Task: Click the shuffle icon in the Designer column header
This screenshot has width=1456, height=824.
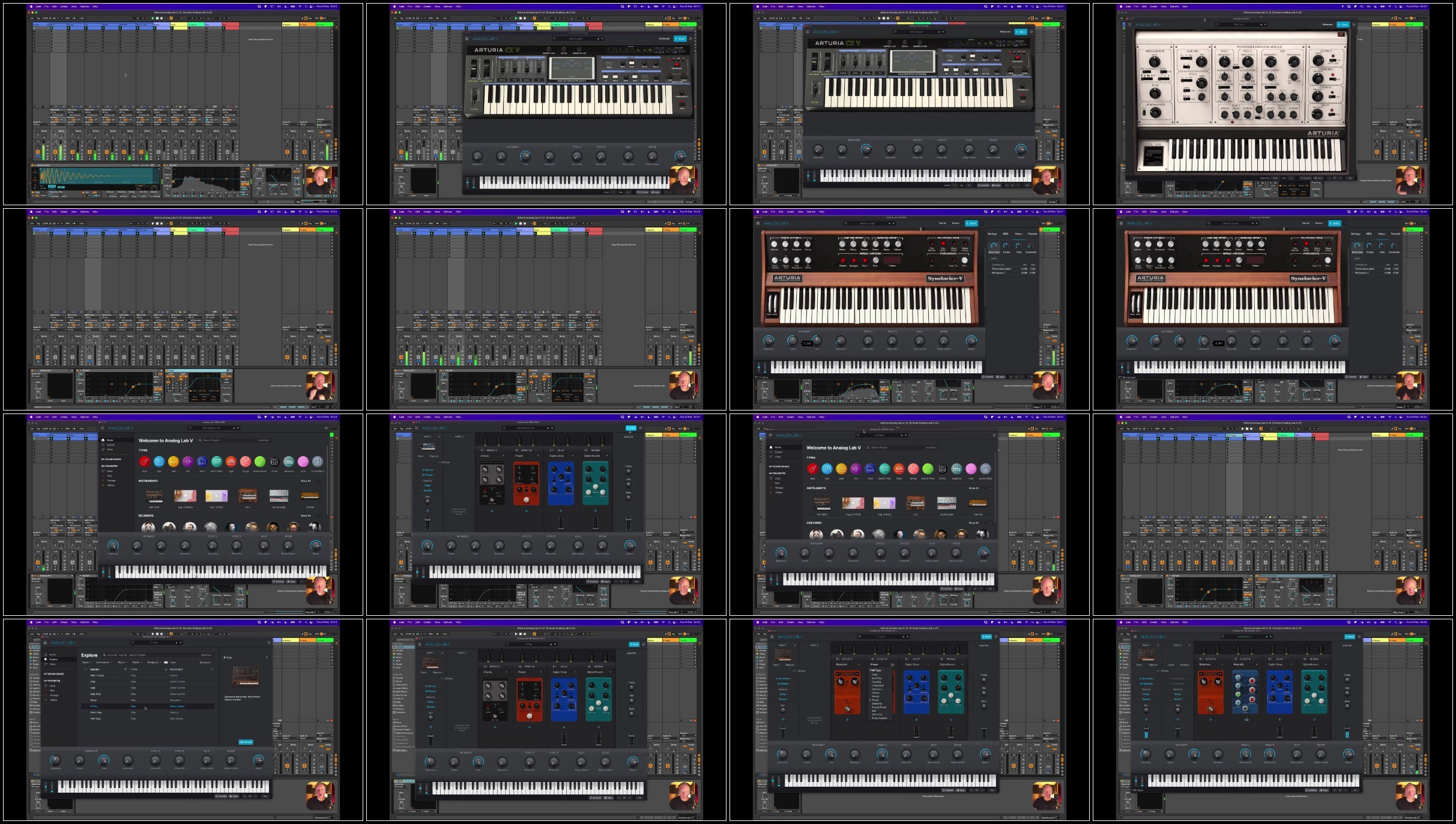Action: 212,669
